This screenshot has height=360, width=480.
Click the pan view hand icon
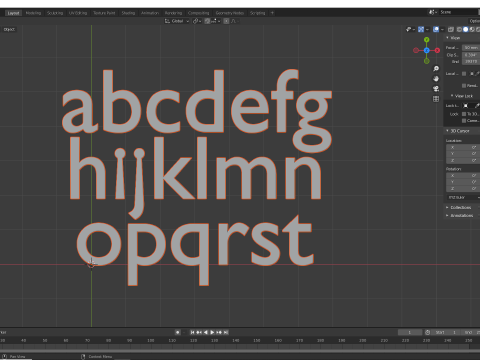(436, 79)
